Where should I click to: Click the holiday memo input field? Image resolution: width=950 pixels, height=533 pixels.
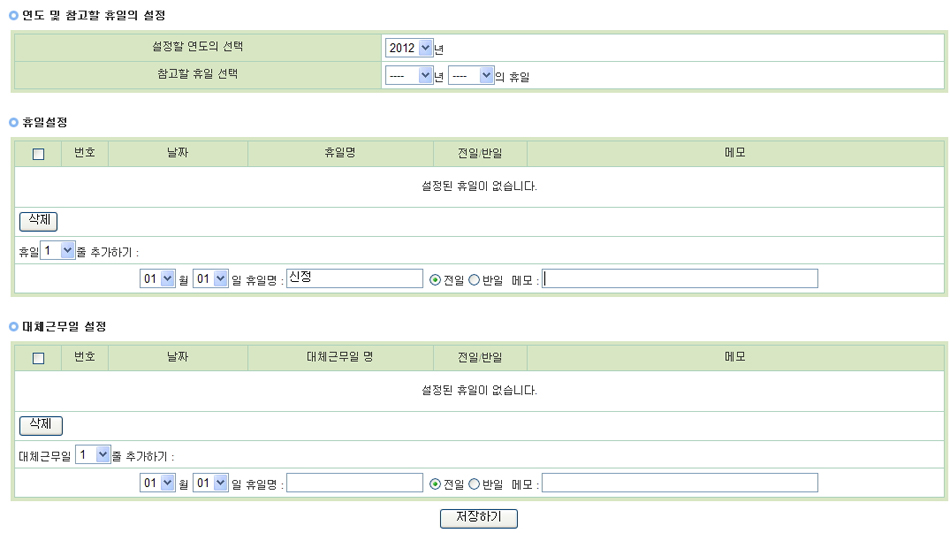(680, 279)
